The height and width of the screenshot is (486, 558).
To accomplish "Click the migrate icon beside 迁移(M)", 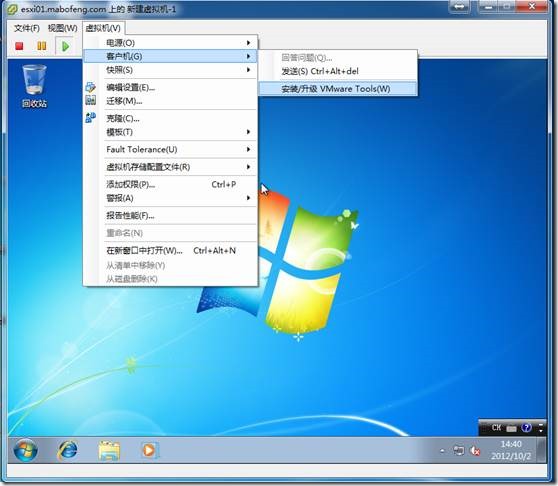I will pyautogui.click(x=90, y=100).
